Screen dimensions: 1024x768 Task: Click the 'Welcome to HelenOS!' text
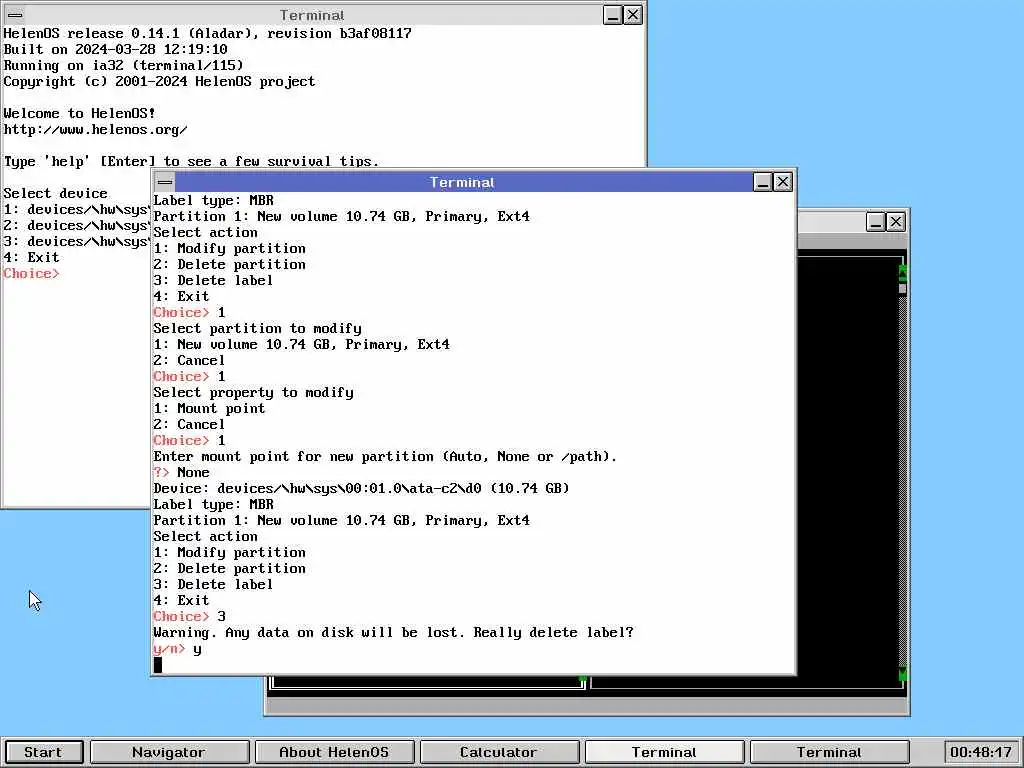(79, 114)
